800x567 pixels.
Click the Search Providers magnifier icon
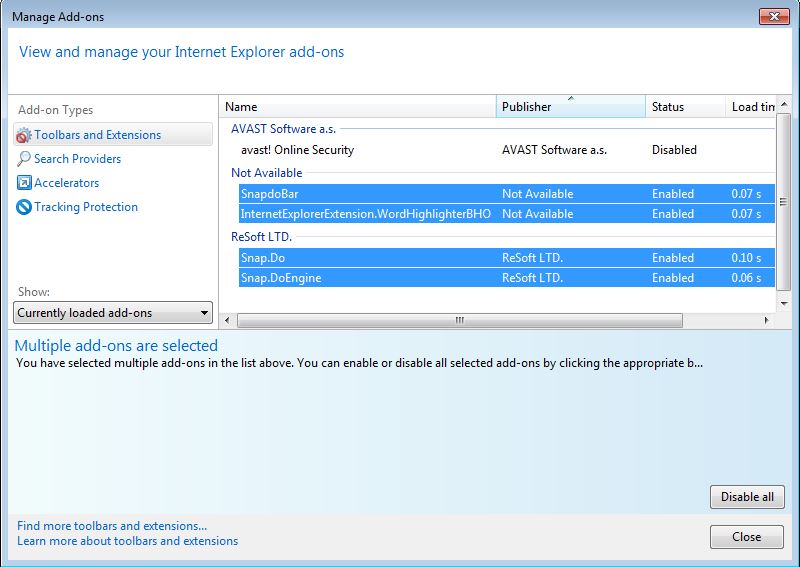pyautogui.click(x=24, y=159)
